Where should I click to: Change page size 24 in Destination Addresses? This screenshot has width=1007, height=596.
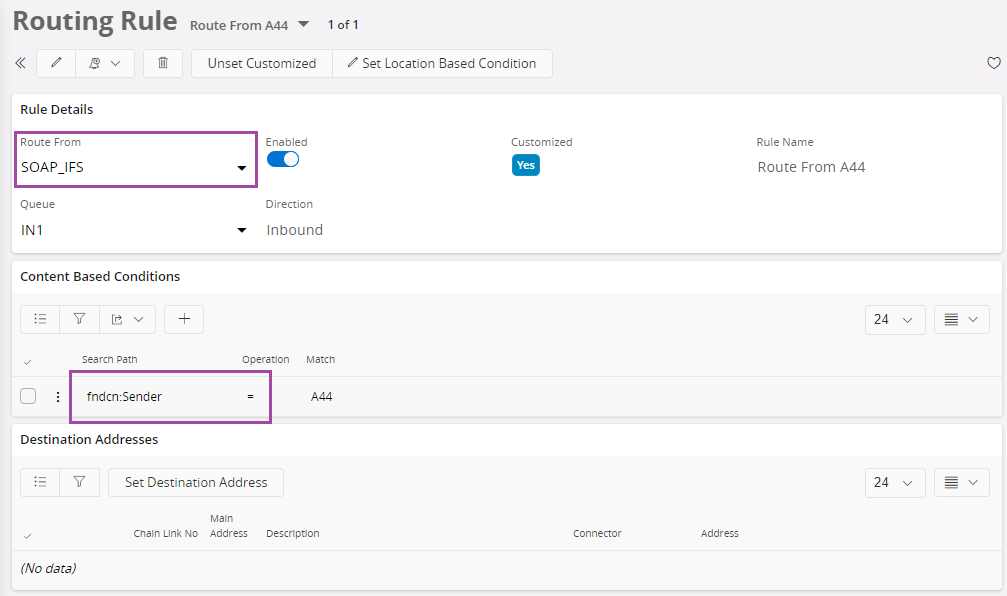coord(894,482)
